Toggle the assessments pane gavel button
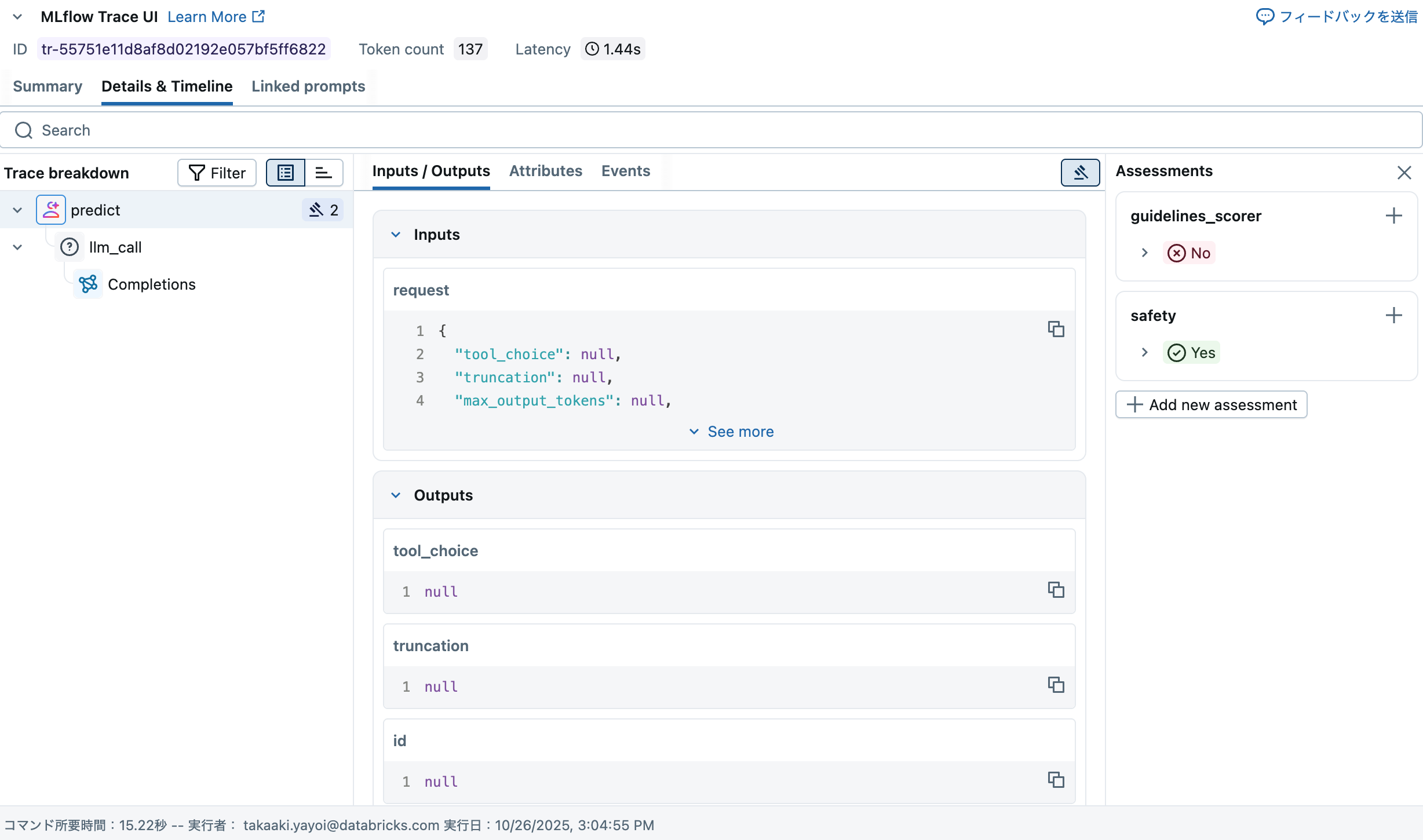Image resolution: width=1423 pixels, height=840 pixels. pyautogui.click(x=1080, y=173)
